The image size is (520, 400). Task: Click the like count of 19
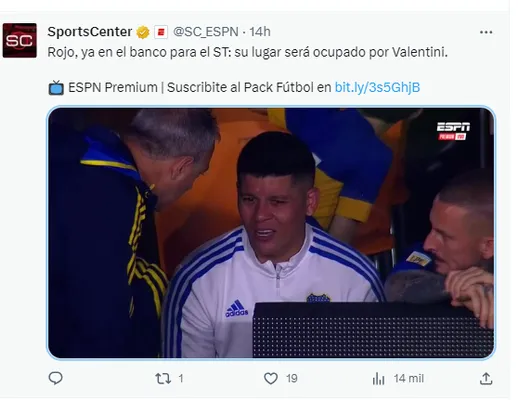(292, 379)
